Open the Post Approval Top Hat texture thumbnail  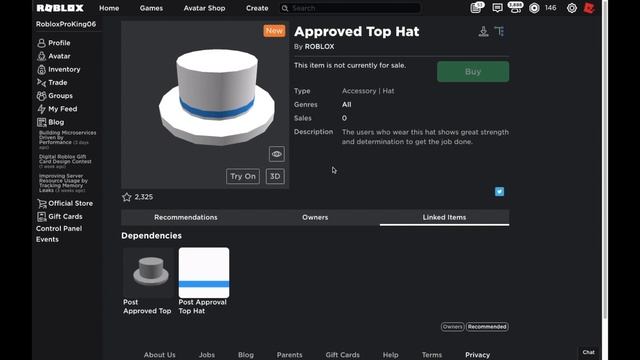tap(204, 272)
